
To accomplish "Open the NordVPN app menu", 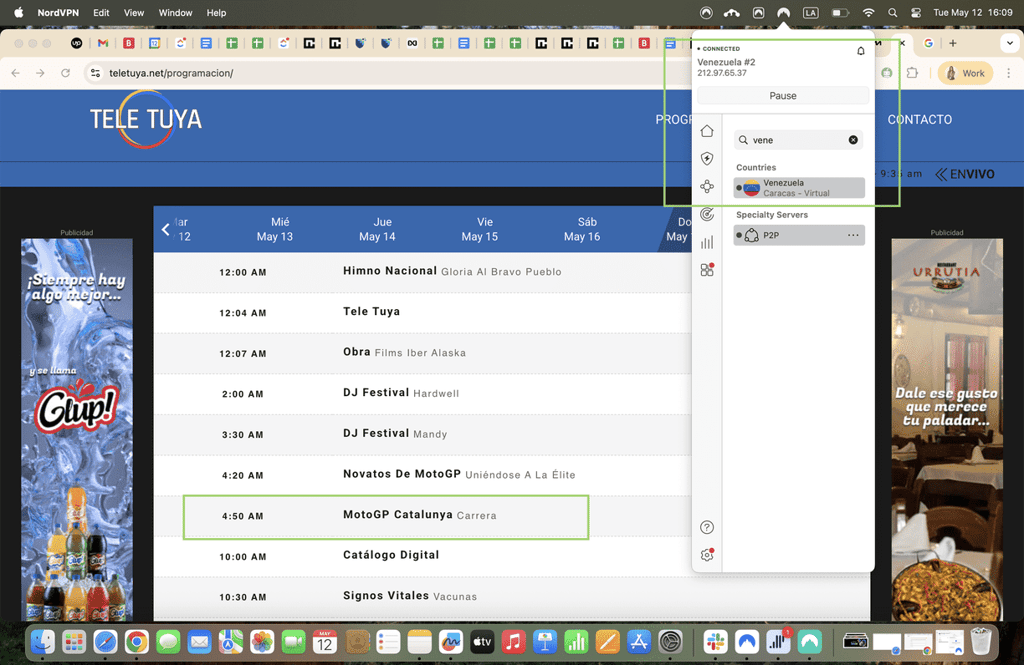I will coord(58,12).
